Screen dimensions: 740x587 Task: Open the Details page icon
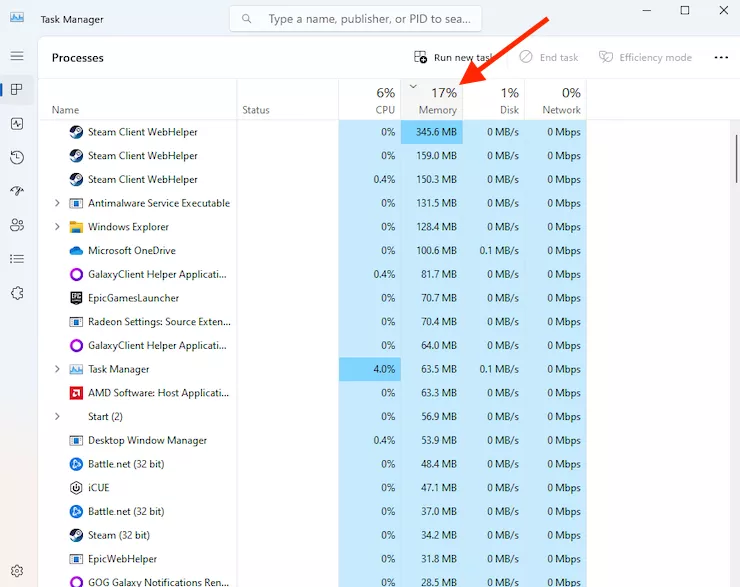tap(17, 259)
